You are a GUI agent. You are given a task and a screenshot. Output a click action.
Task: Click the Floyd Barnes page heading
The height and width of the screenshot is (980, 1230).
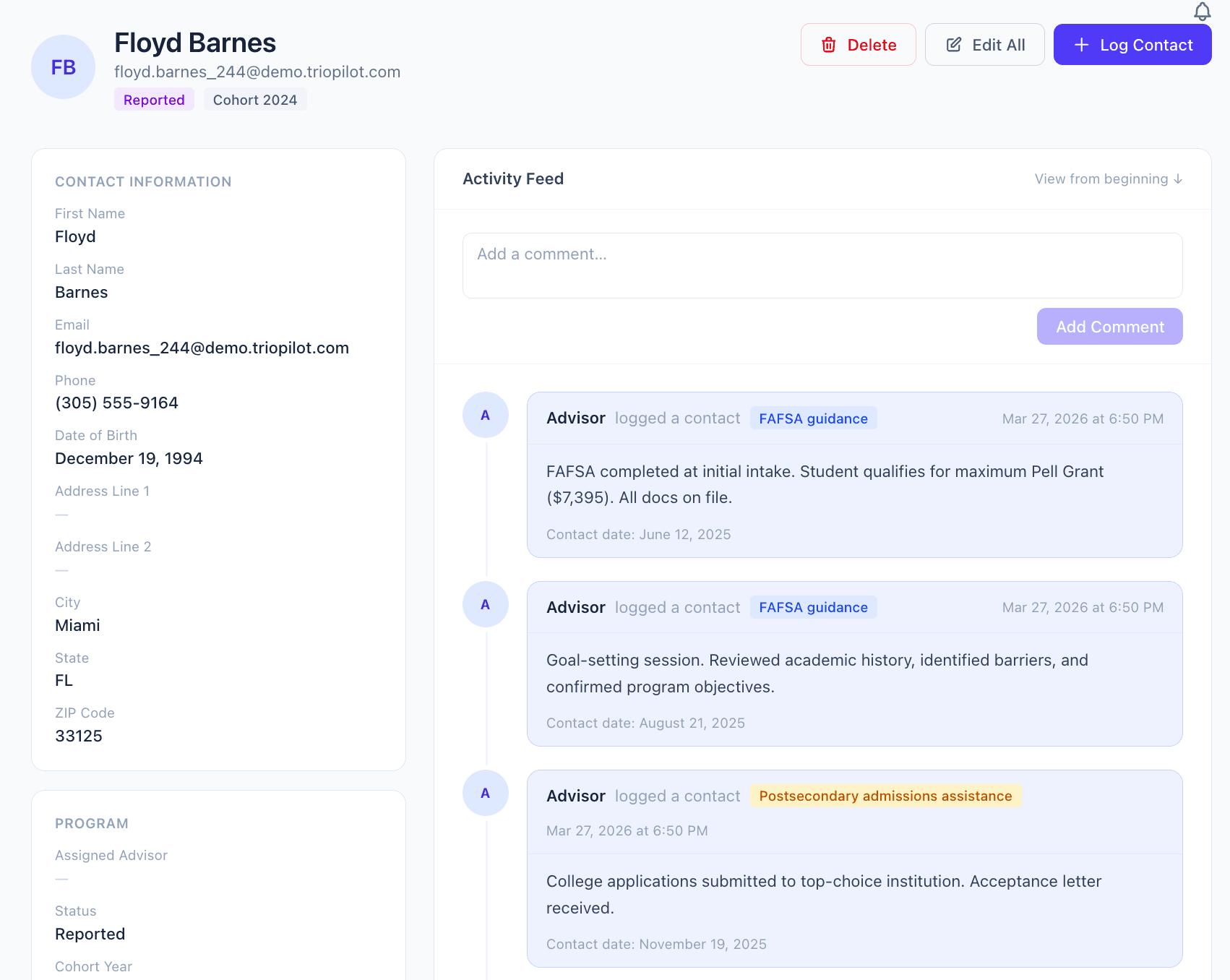coord(195,43)
